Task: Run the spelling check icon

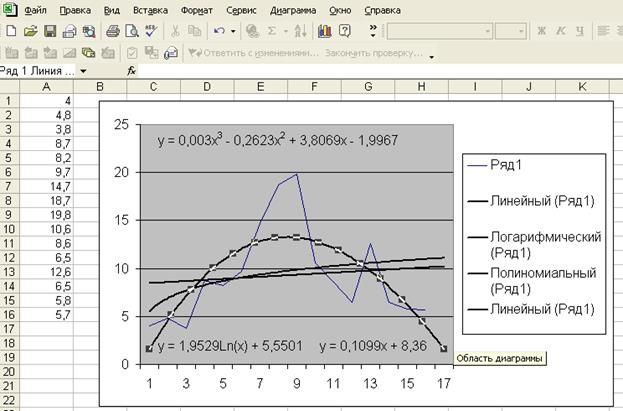Action: (x=150, y=31)
